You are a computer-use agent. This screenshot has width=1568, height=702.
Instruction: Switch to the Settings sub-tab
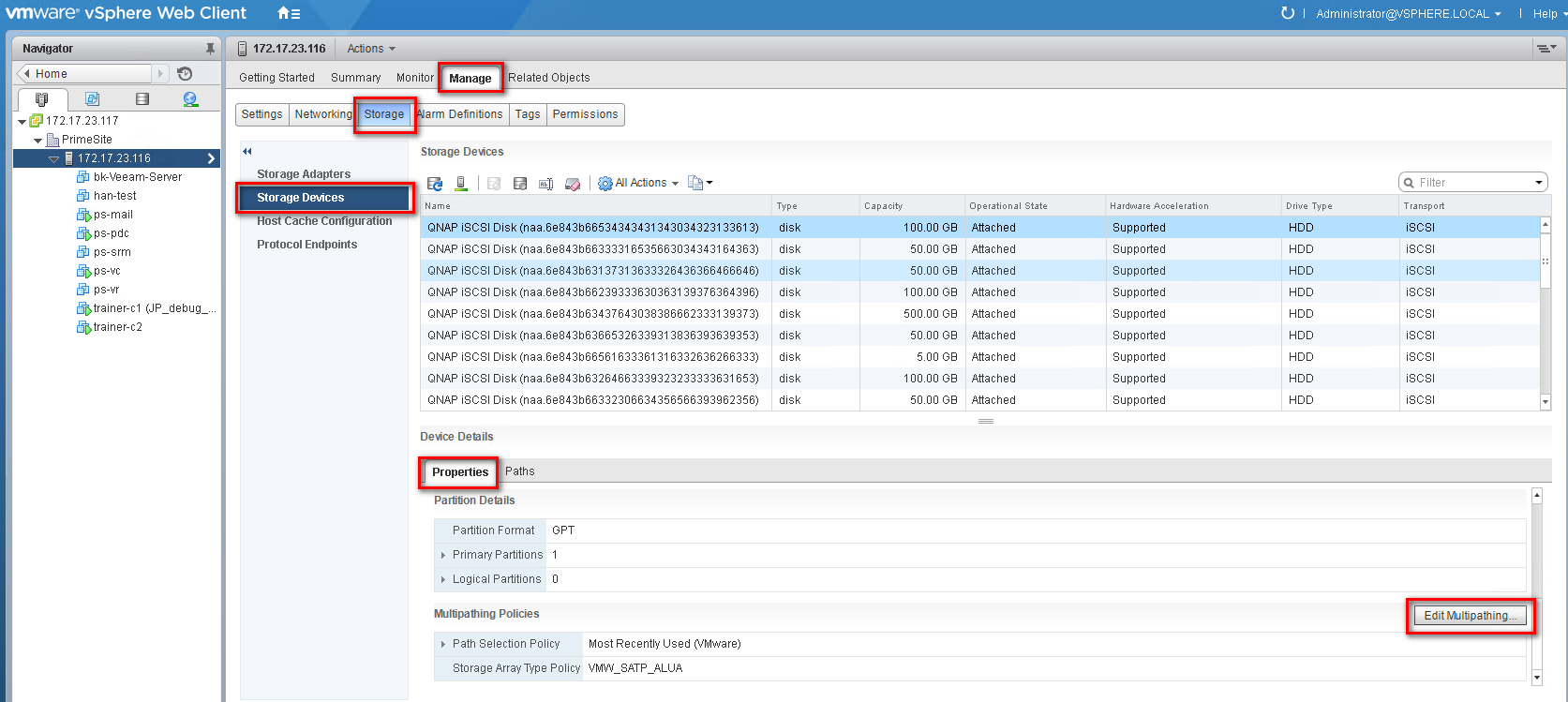click(261, 114)
